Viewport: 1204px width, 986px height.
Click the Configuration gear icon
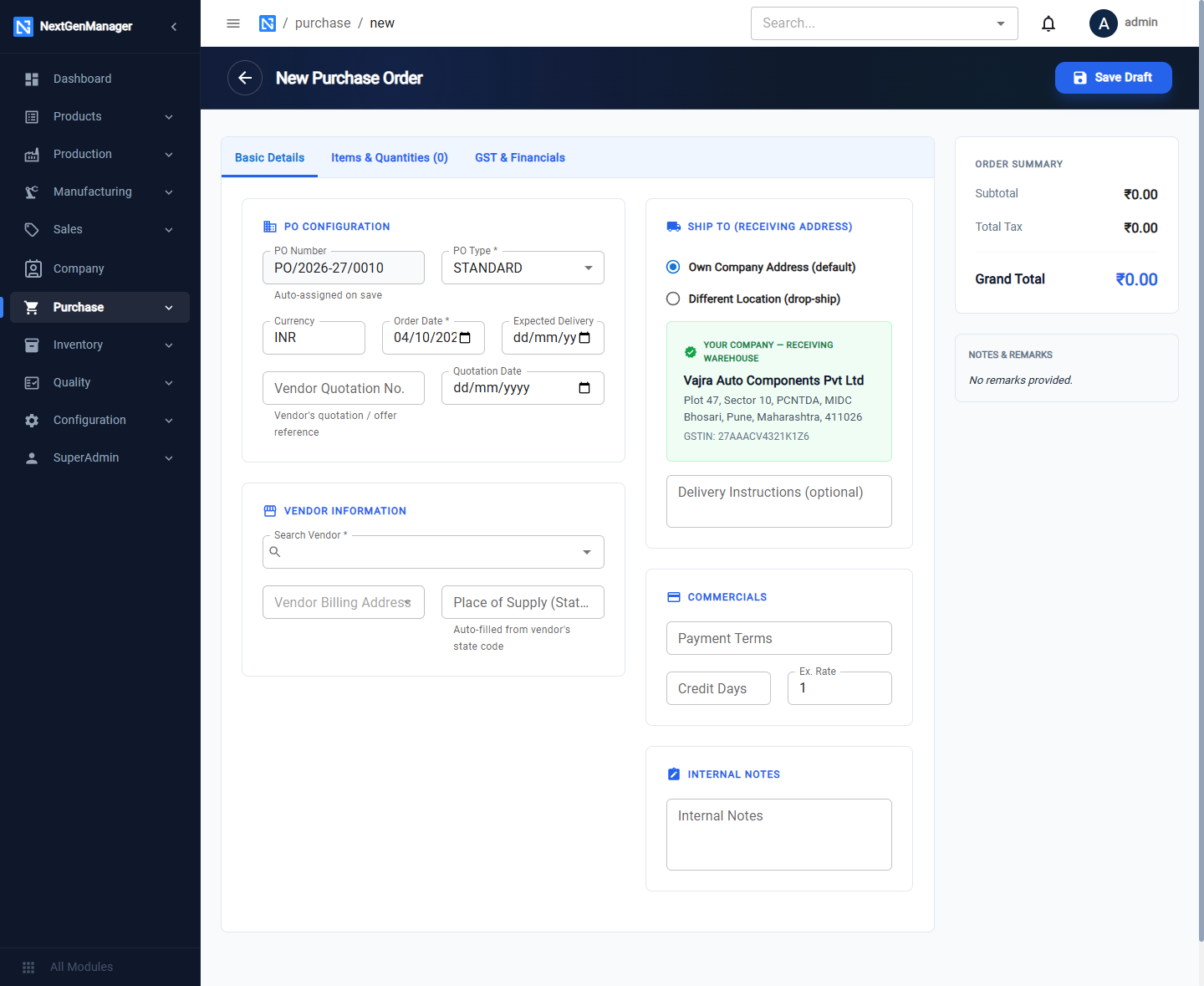(32, 420)
